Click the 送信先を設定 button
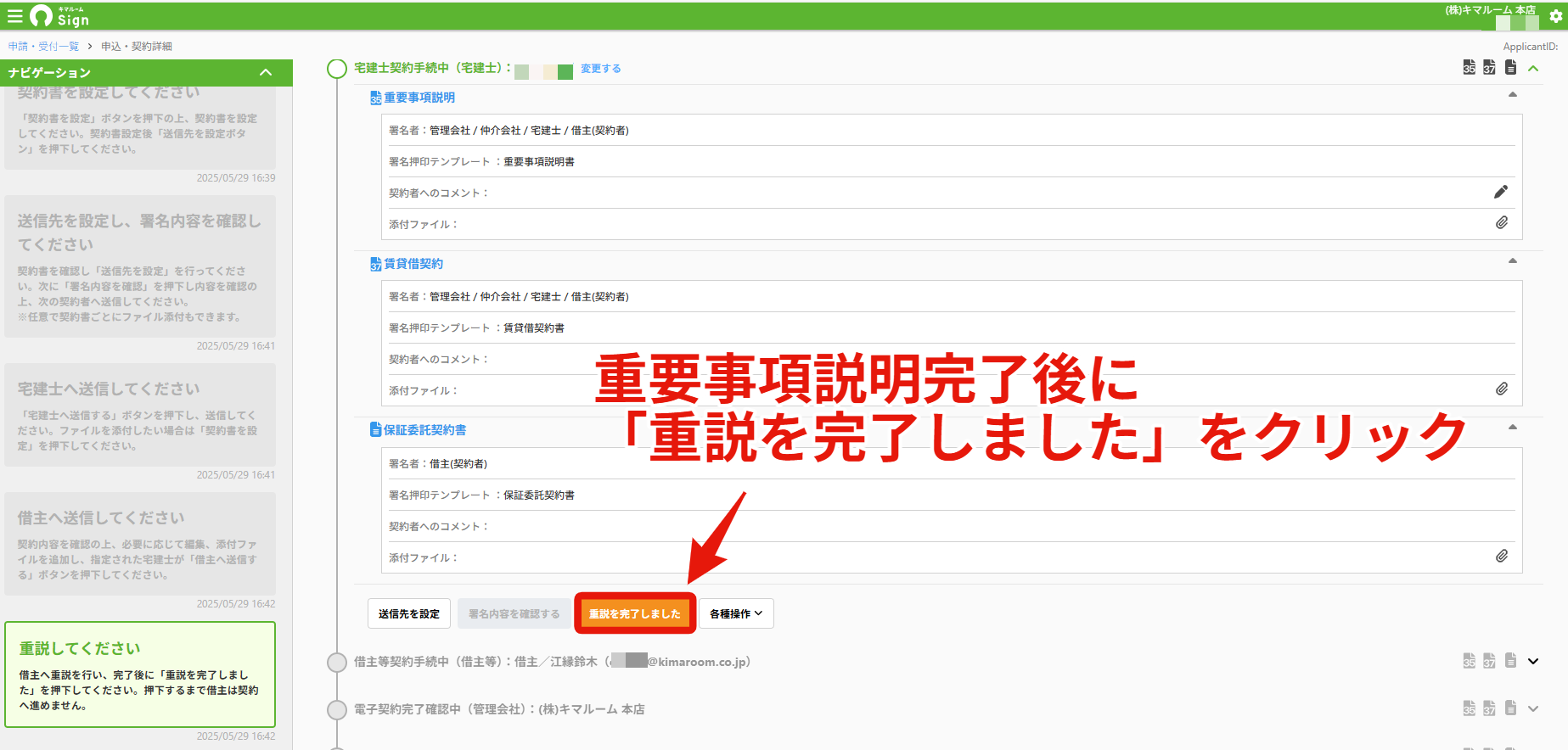Screen dimensions: 1568x750 pyautogui.click(x=409, y=613)
